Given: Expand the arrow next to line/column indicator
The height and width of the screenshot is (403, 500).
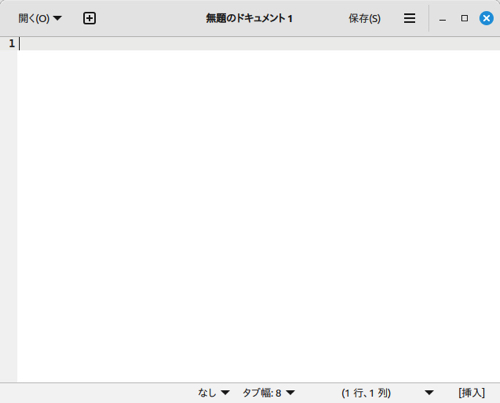Looking at the screenshot, I should tap(429, 393).
